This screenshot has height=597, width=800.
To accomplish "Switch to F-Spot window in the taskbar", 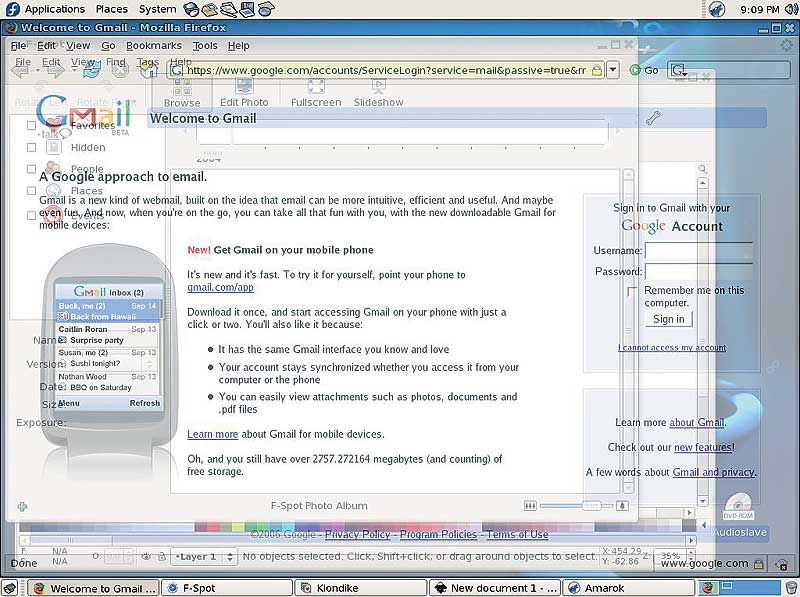I will (226, 588).
